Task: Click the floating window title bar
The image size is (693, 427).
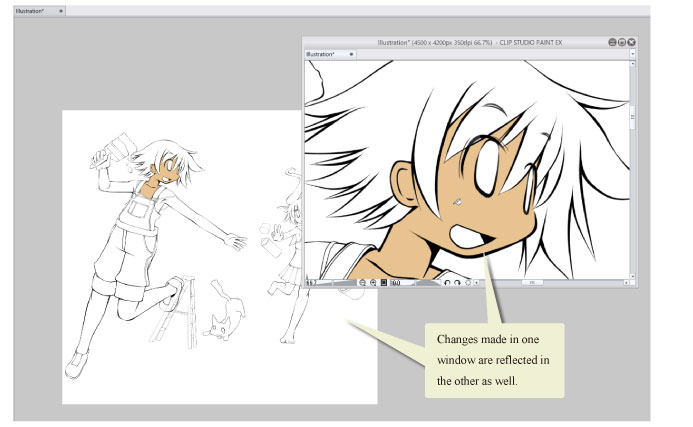Action: (x=470, y=42)
